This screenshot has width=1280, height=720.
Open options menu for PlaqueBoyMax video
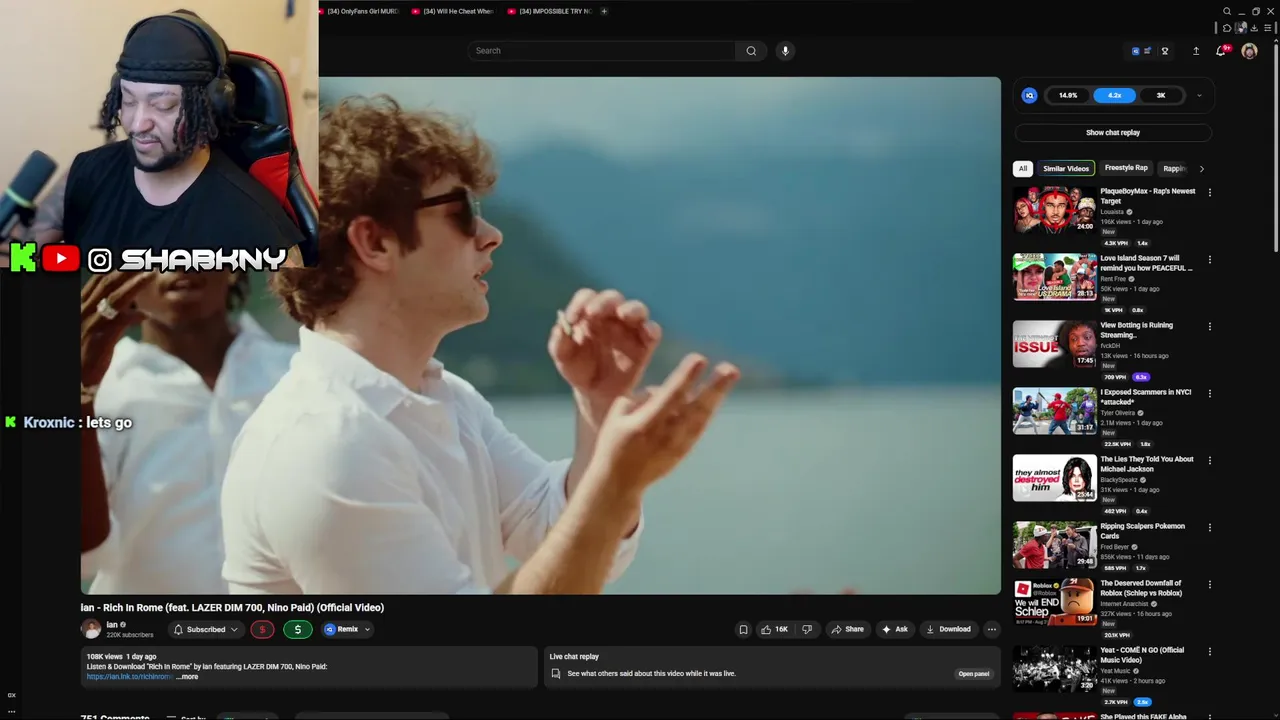tap(1209, 192)
